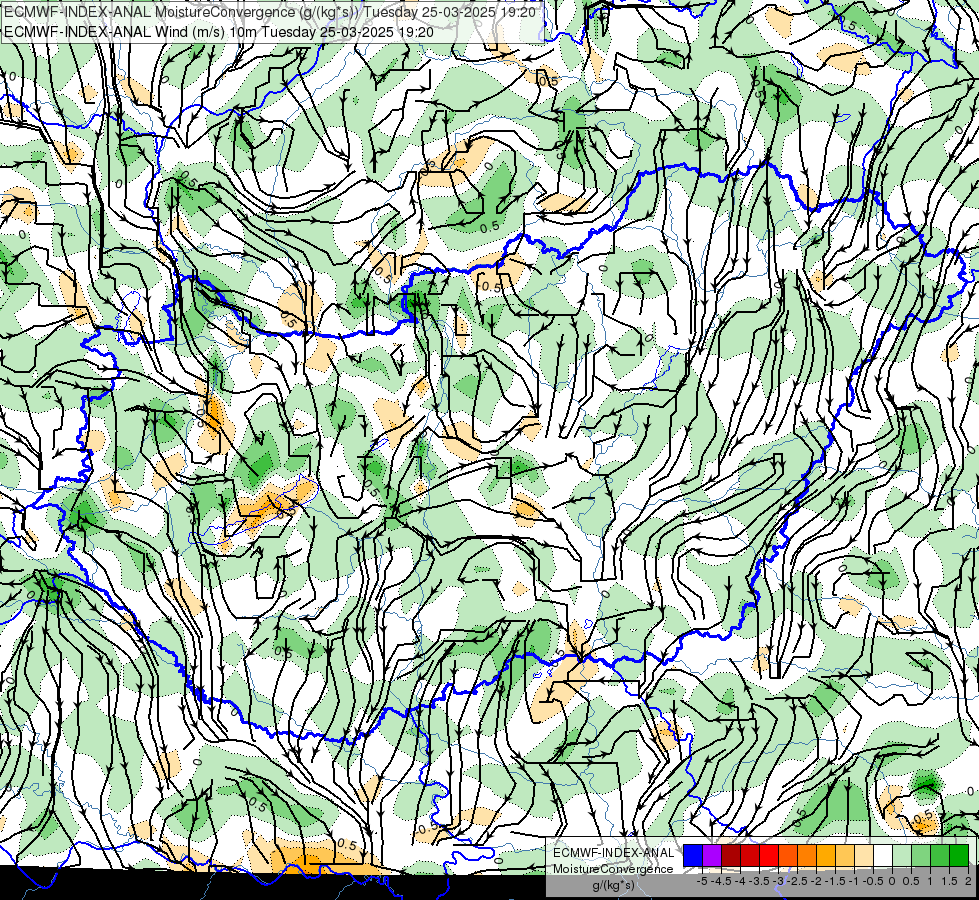The image size is (979, 900).
Task: Click the pale cream legend swatch
Action: pos(863,856)
